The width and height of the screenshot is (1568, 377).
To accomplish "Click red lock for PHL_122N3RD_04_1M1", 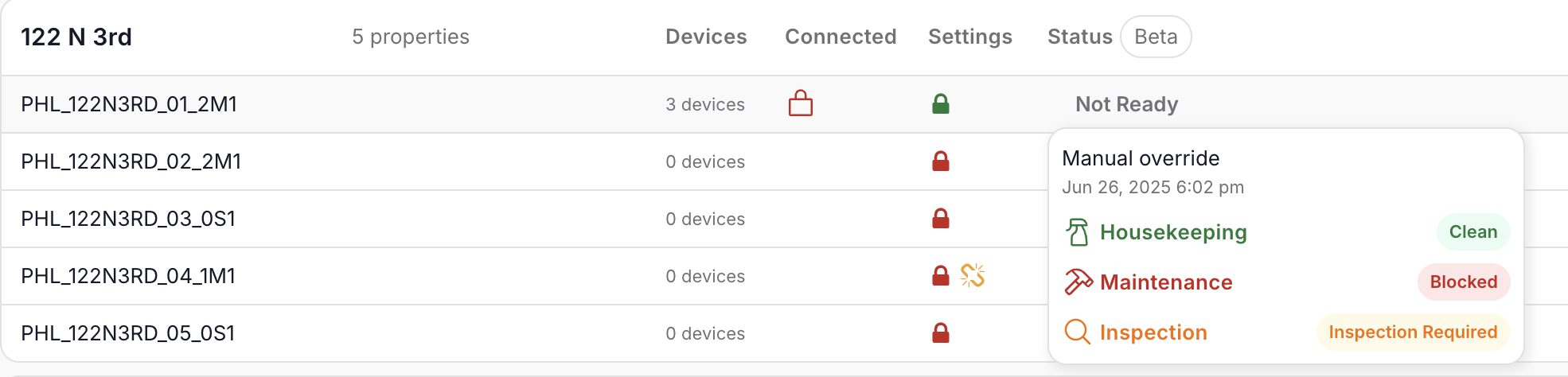I will 941,276.
